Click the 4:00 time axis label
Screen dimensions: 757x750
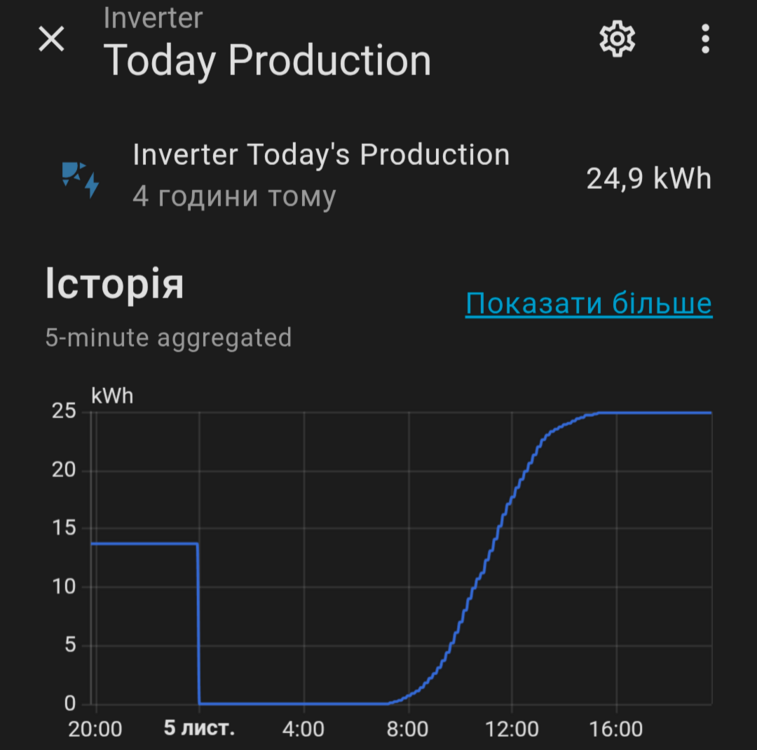pos(304,728)
